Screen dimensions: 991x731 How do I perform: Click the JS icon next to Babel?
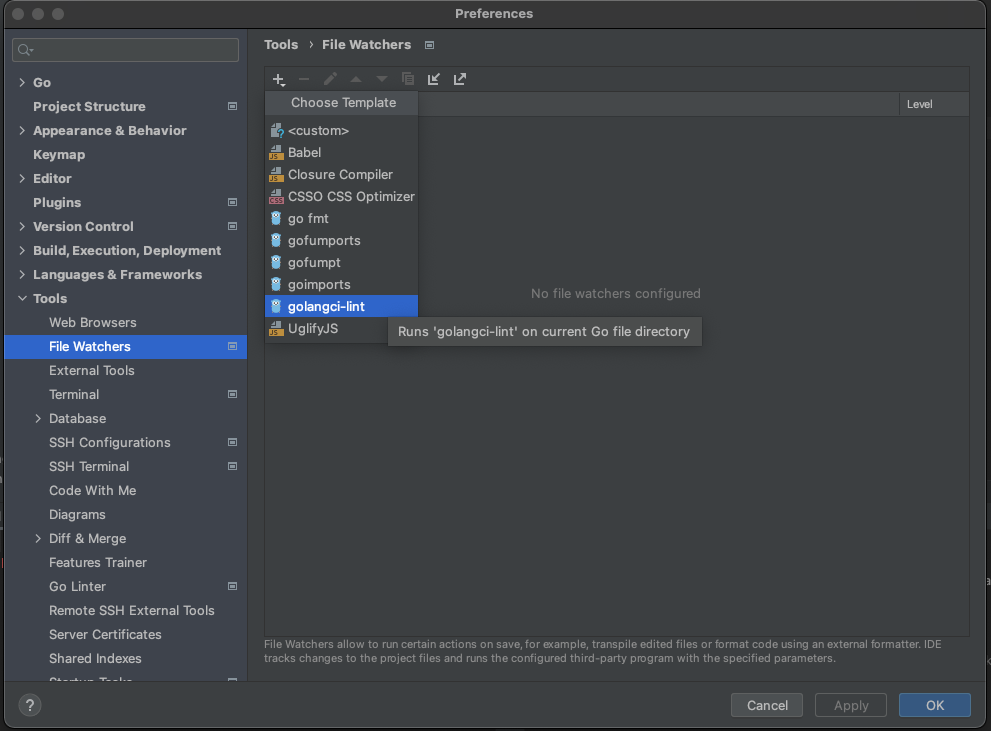(276, 152)
